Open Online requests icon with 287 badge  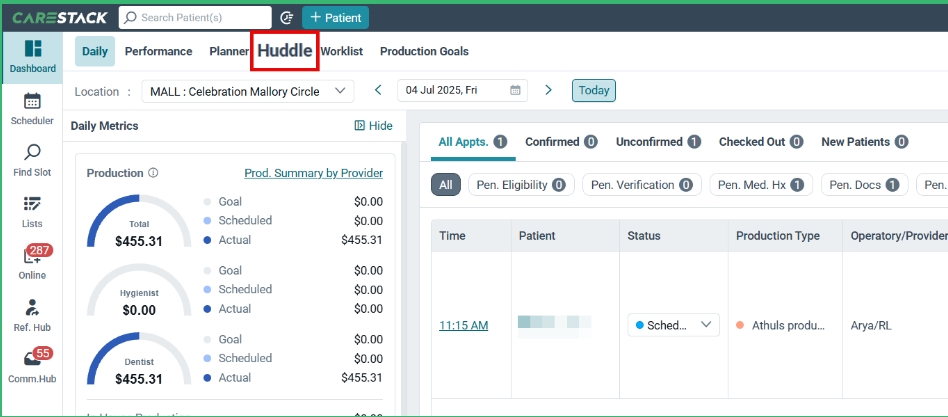point(32,255)
